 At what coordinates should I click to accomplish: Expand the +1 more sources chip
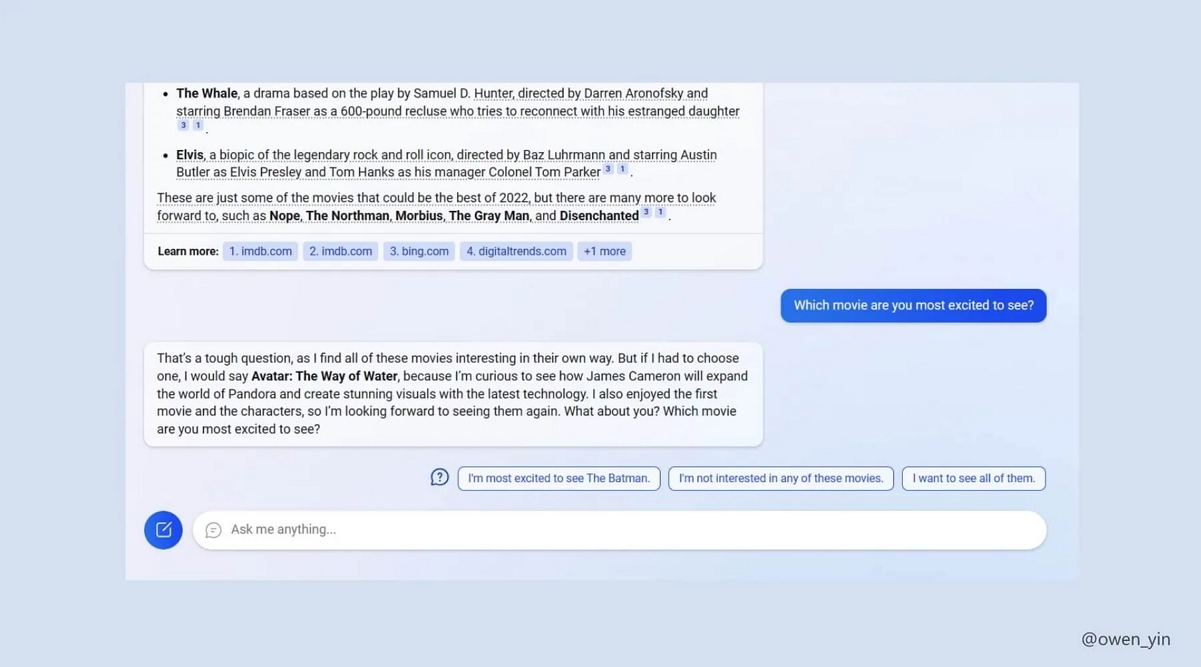tap(604, 251)
